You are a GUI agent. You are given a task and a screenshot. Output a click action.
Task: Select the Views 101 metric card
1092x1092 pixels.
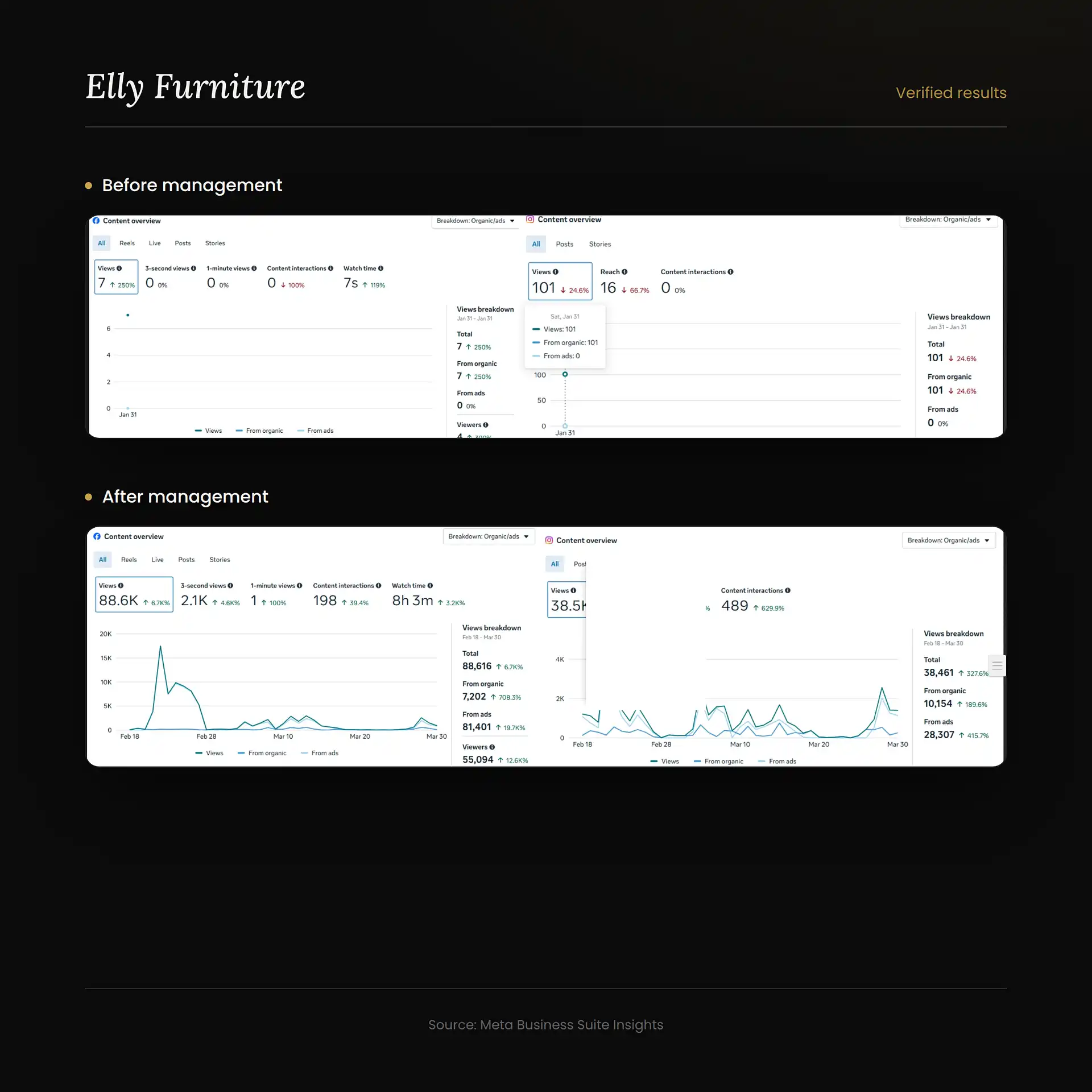[560, 281]
